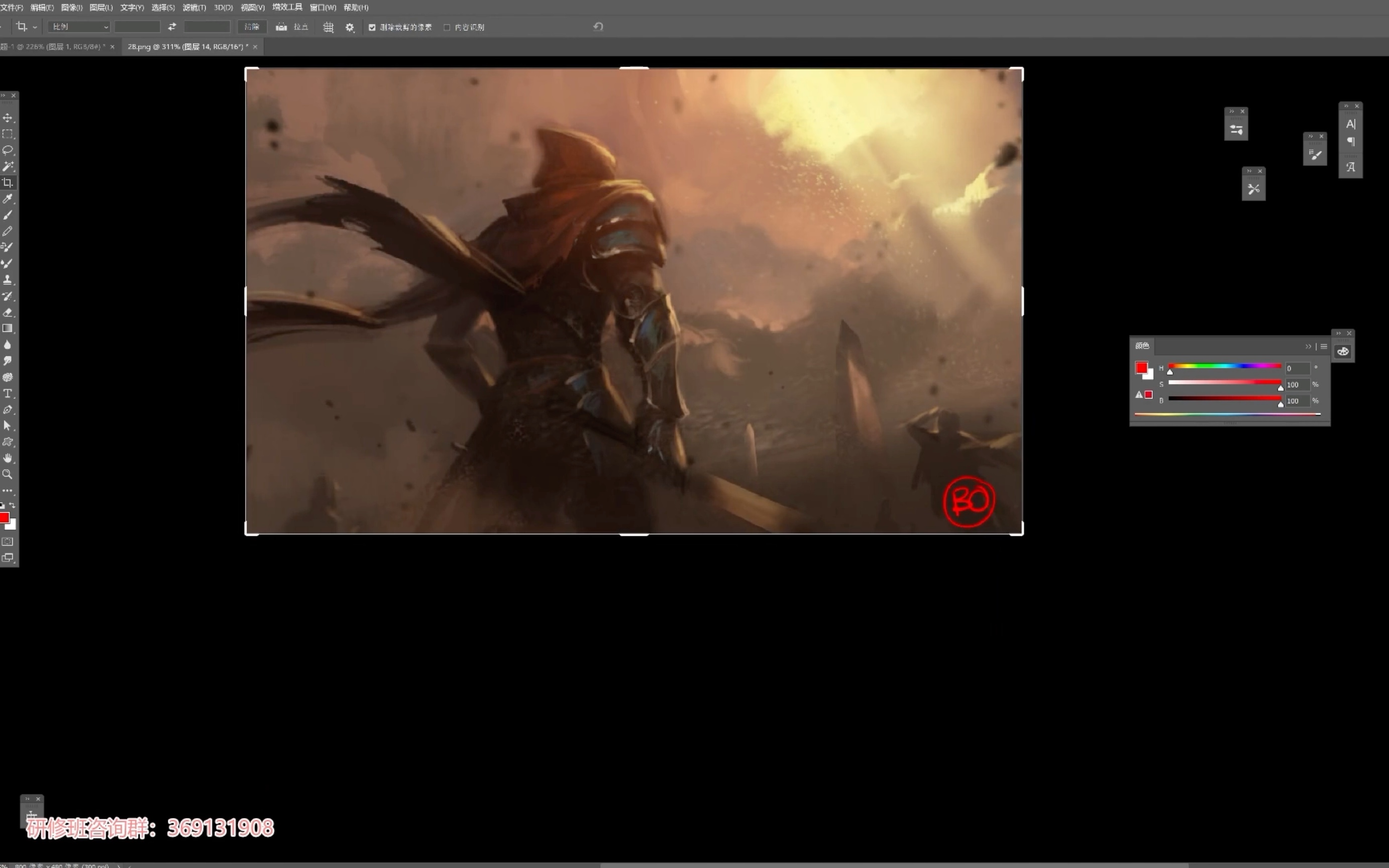This screenshot has width=1389, height=868.
Task: Click the Hue slider in Color panel
Action: point(1225,366)
